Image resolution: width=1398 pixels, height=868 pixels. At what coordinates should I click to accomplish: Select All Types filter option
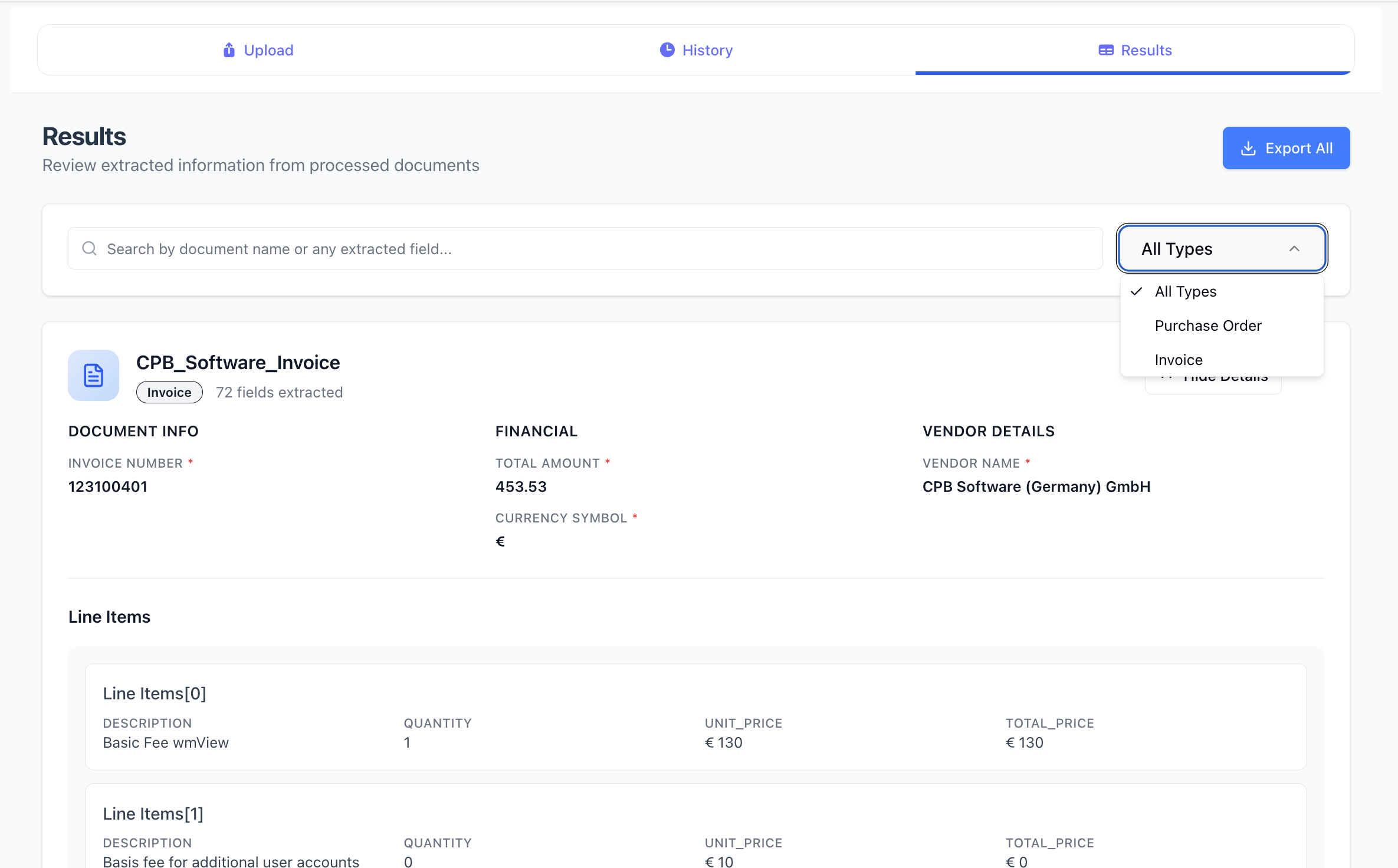[x=1185, y=291]
